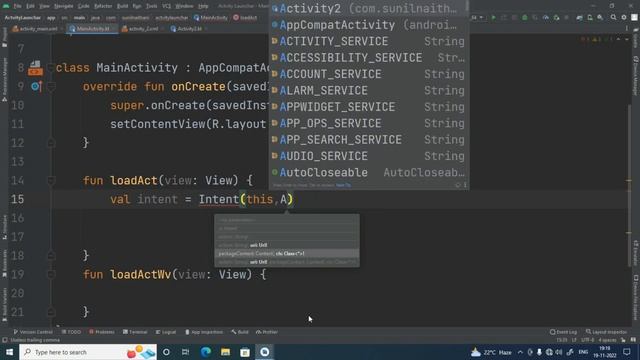The height and width of the screenshot is (360, 640).
Task: Select Activity2 completion suggestion
Action: (368, 9)
